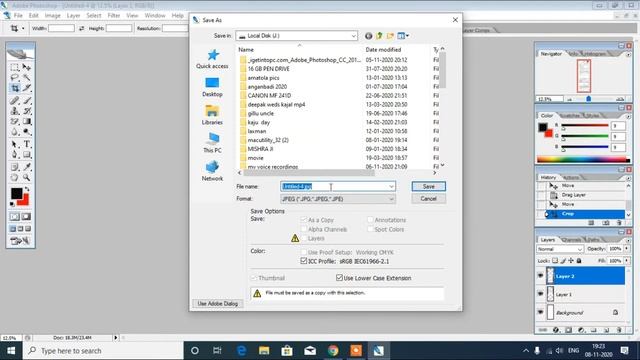The width and height of the screenshot is (640, 360).
Task: Select the Gradient tool
Action: (x=27, y=122)
